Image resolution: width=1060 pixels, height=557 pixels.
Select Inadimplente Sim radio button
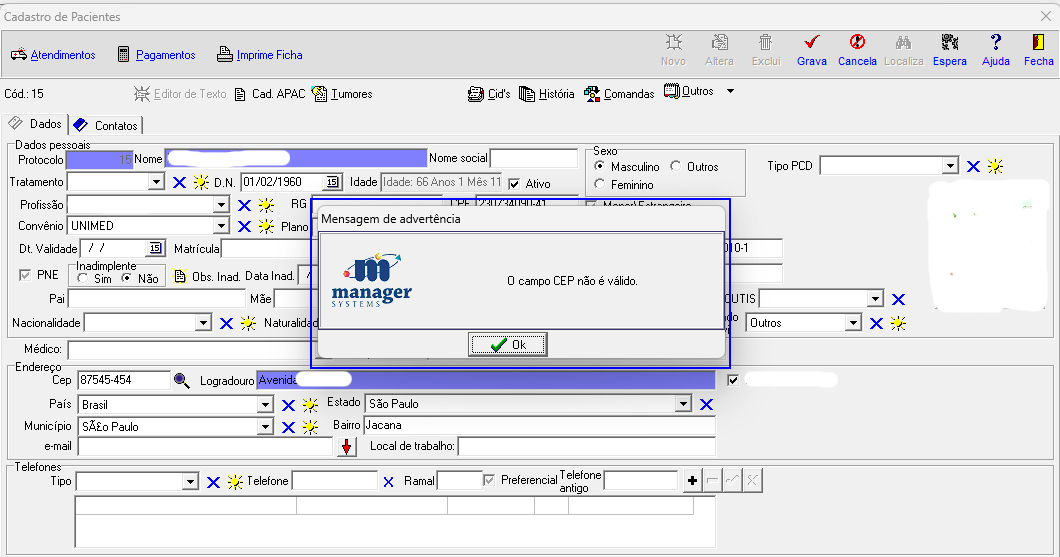[x=82, y=278]
